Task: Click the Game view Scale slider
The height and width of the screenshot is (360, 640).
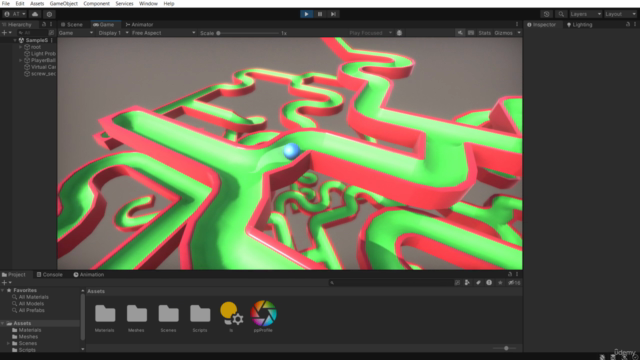Action: (x=248, y=33)
